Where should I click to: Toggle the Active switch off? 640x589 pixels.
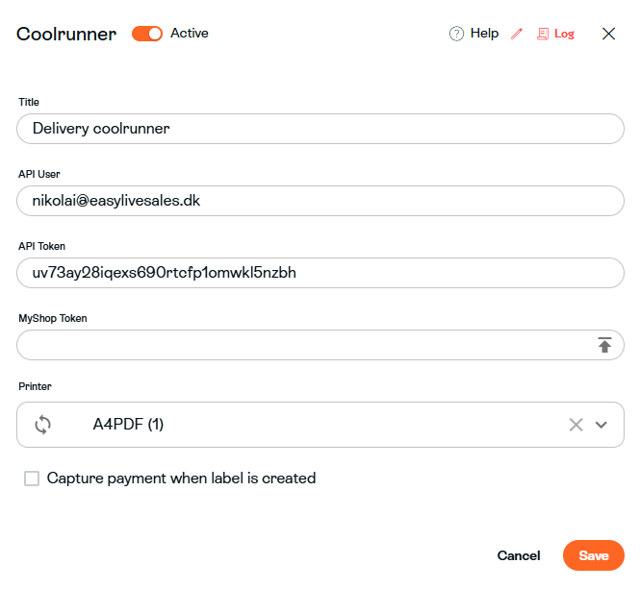pyautogui.click(x=147, y=33)
